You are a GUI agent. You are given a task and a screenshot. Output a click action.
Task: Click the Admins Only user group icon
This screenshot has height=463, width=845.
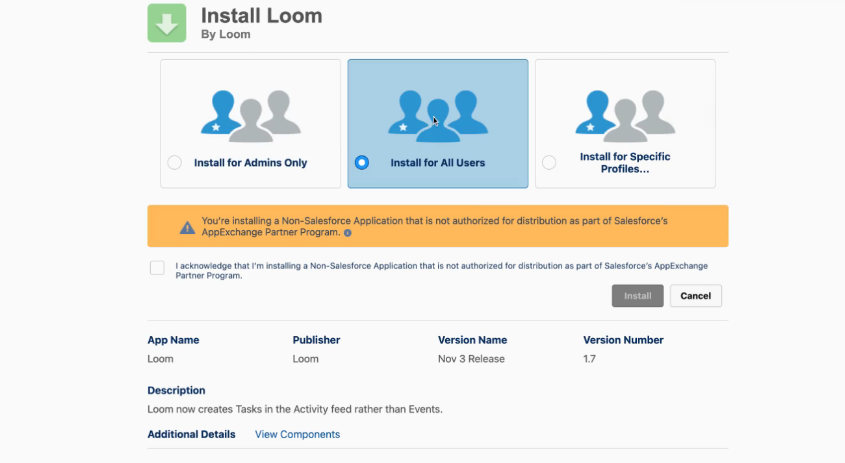[x=251, y=116]
